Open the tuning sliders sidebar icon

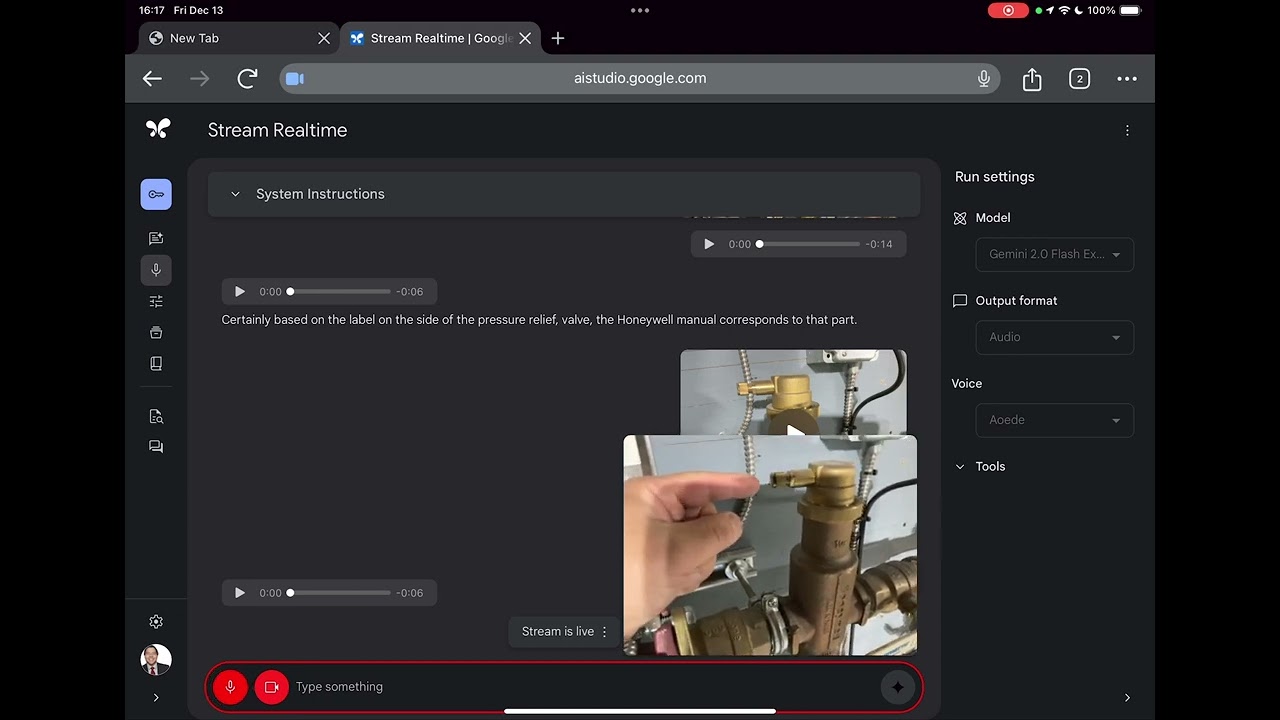[156, 301]
